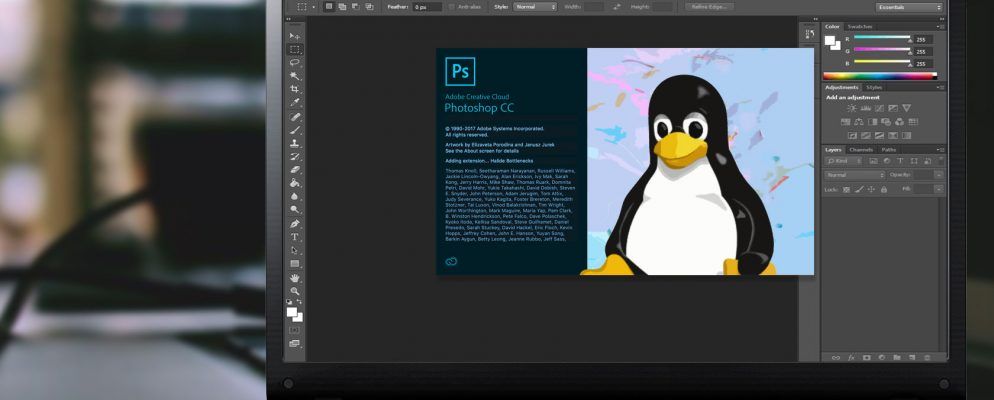Select the Eyedropper tool
This screenshot has height=400, width=994.
295,103
